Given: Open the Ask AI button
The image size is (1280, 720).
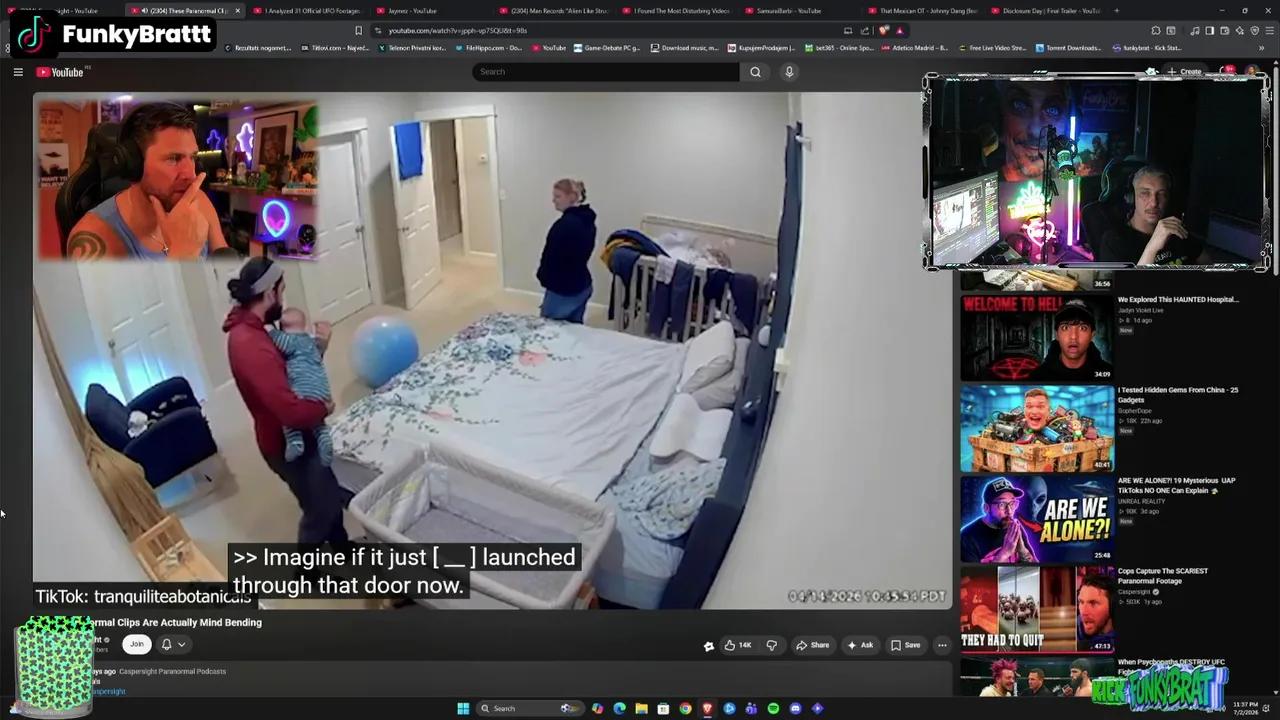Looking at the screenshot, I should [x=860, y=645].
